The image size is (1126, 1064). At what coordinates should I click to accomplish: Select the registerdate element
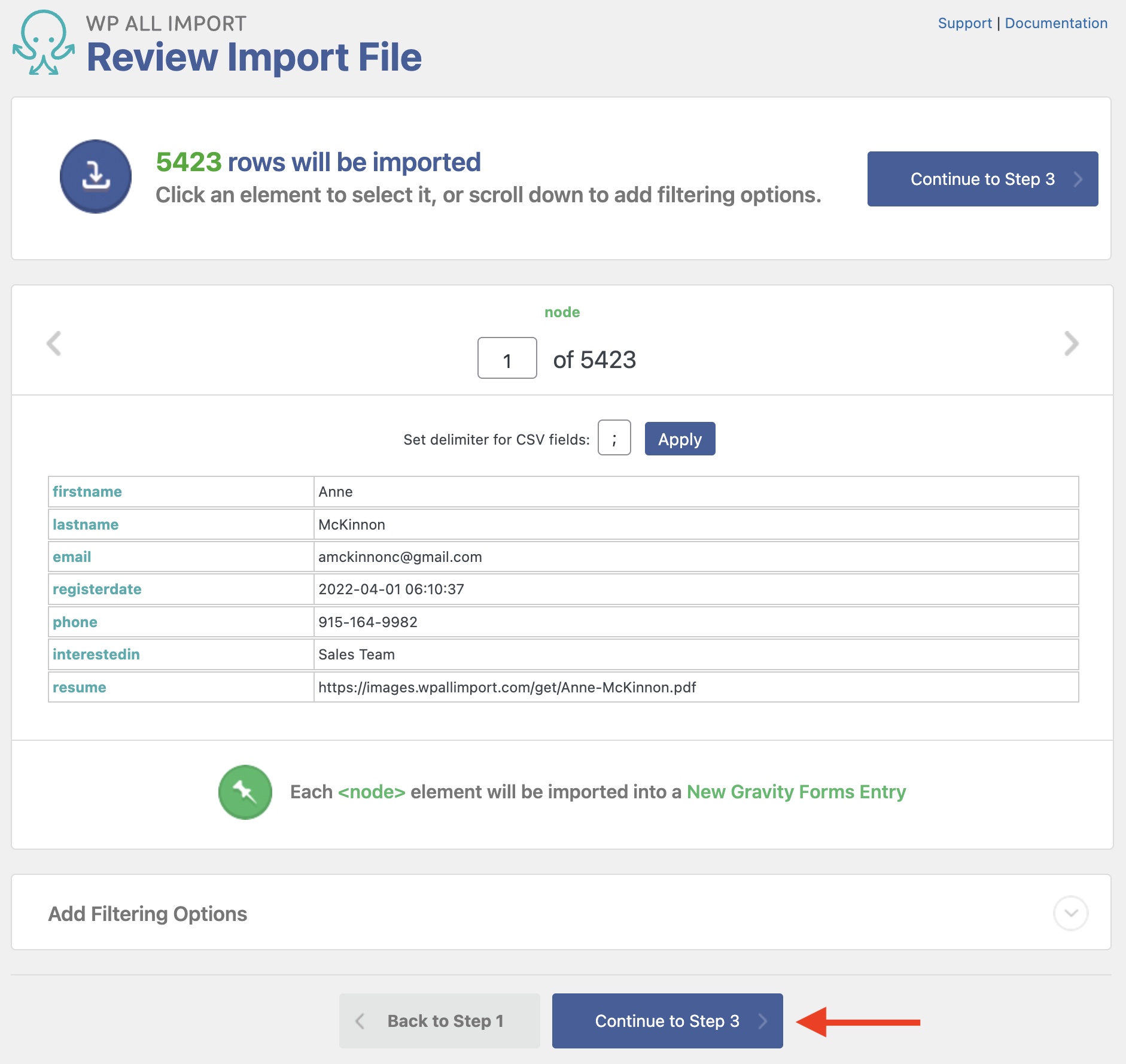click(x=97, y=589)
